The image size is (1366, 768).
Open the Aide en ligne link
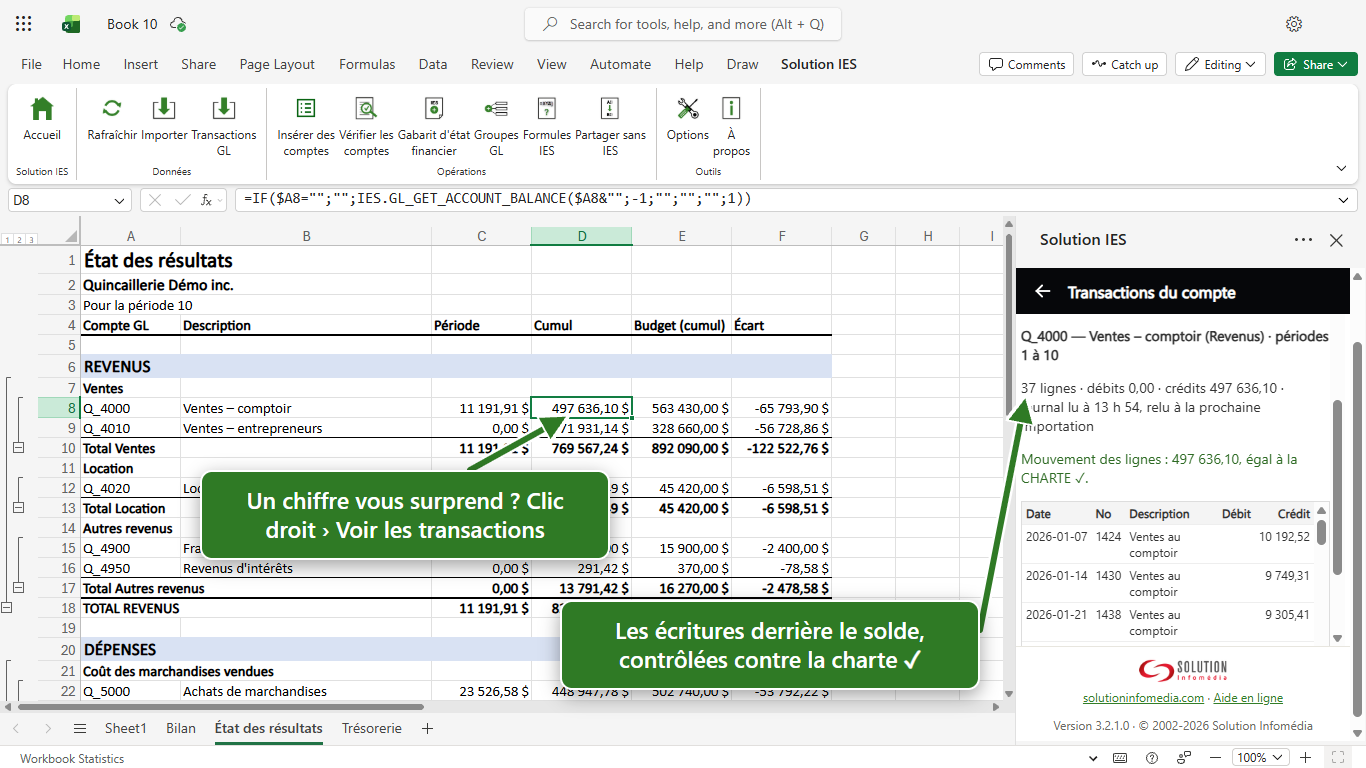click(x=1250, y=698)
